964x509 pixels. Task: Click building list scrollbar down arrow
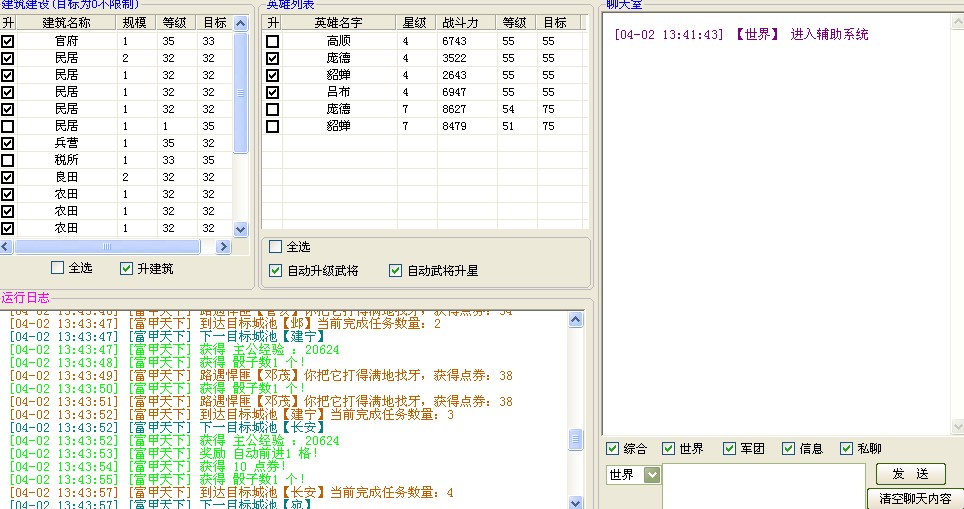(240, 229)
